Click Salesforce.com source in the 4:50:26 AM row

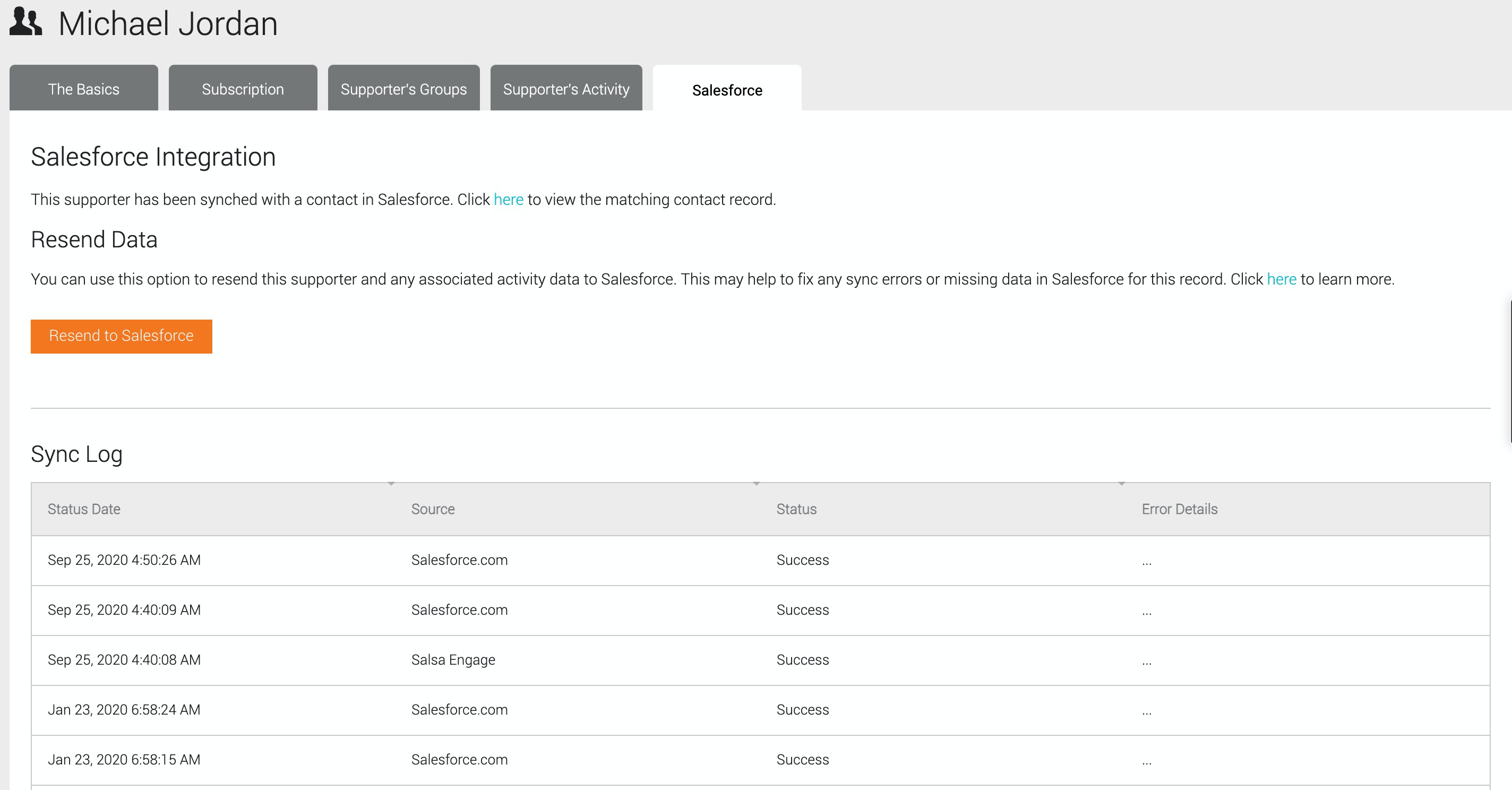click(460, 560)
